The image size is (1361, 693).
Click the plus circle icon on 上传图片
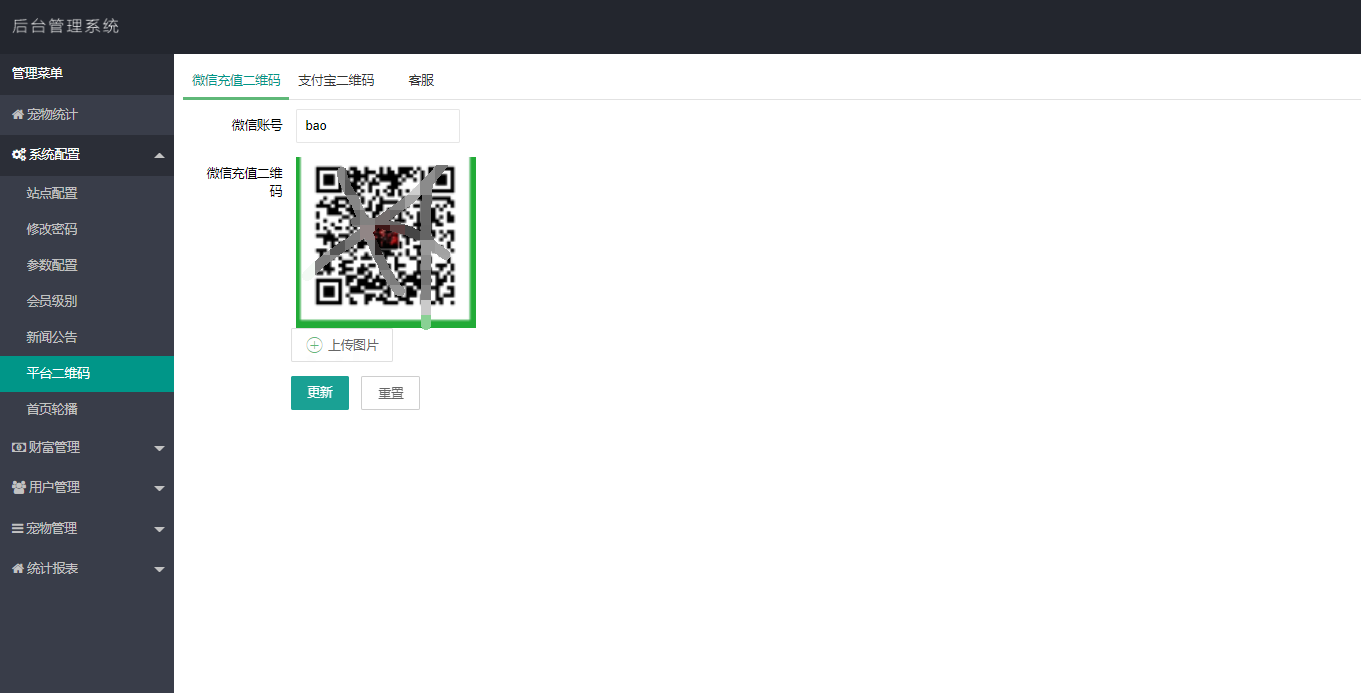(x=314, y=345)
